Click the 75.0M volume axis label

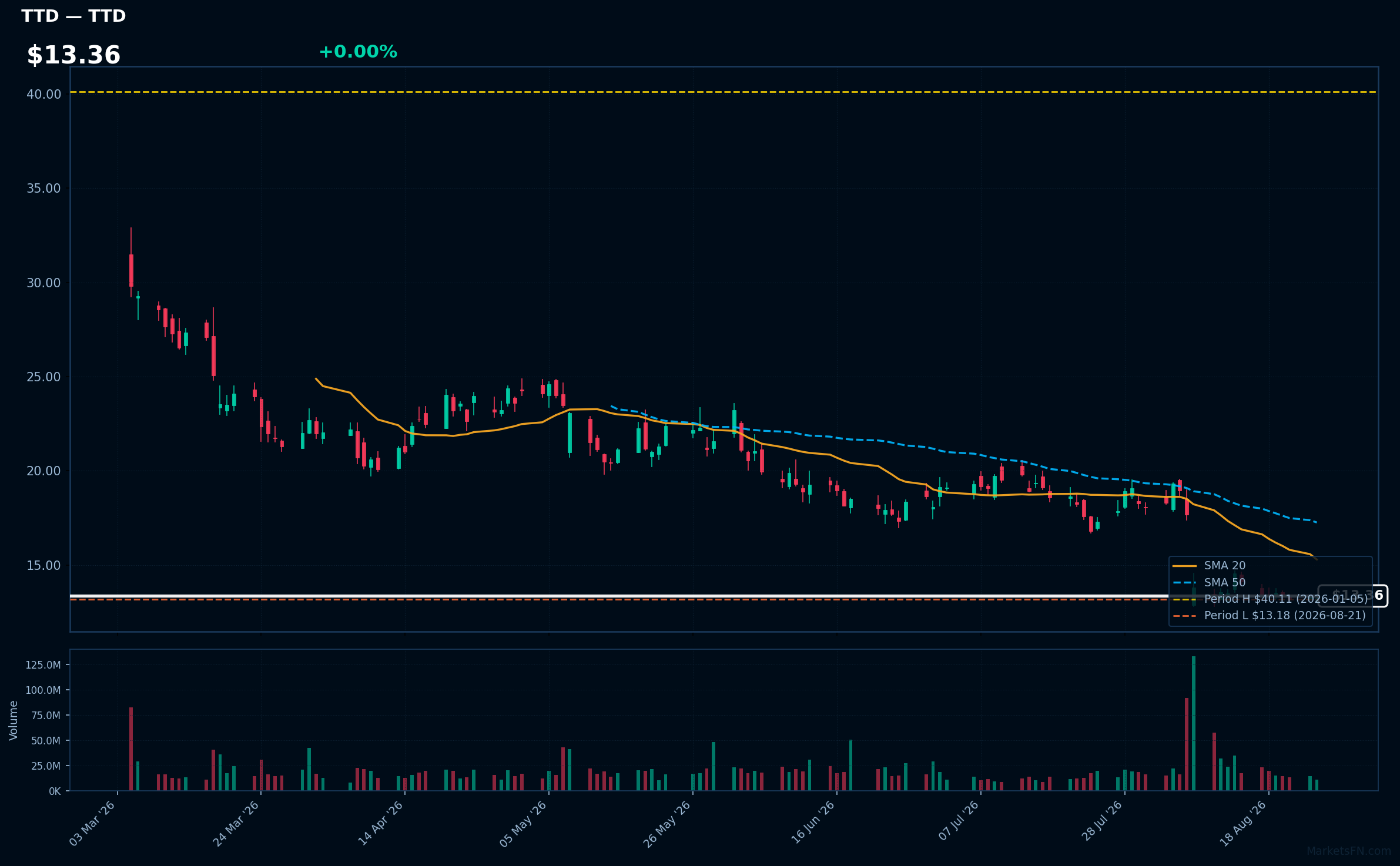(x=46, y=716)
